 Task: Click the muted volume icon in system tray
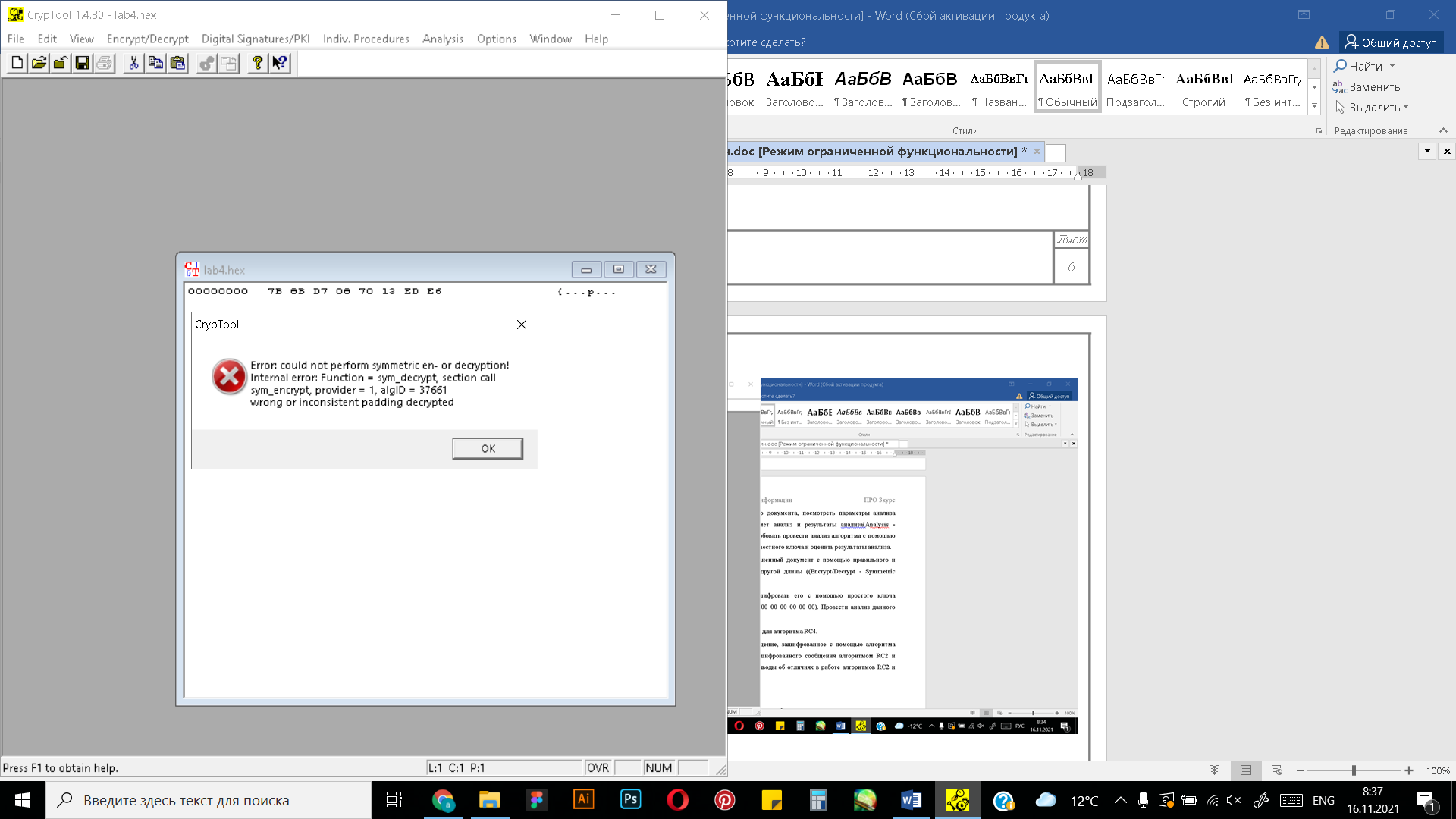coord(1234,800)
